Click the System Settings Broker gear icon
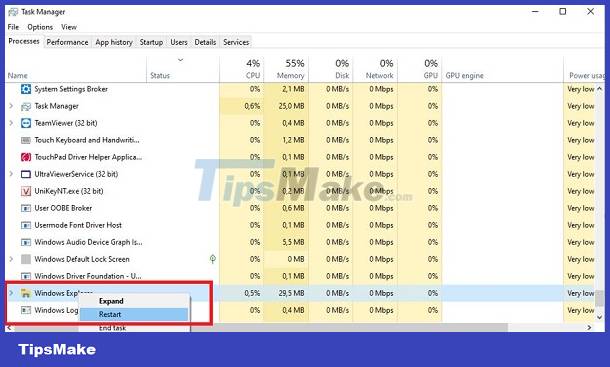 click(26, 89)
